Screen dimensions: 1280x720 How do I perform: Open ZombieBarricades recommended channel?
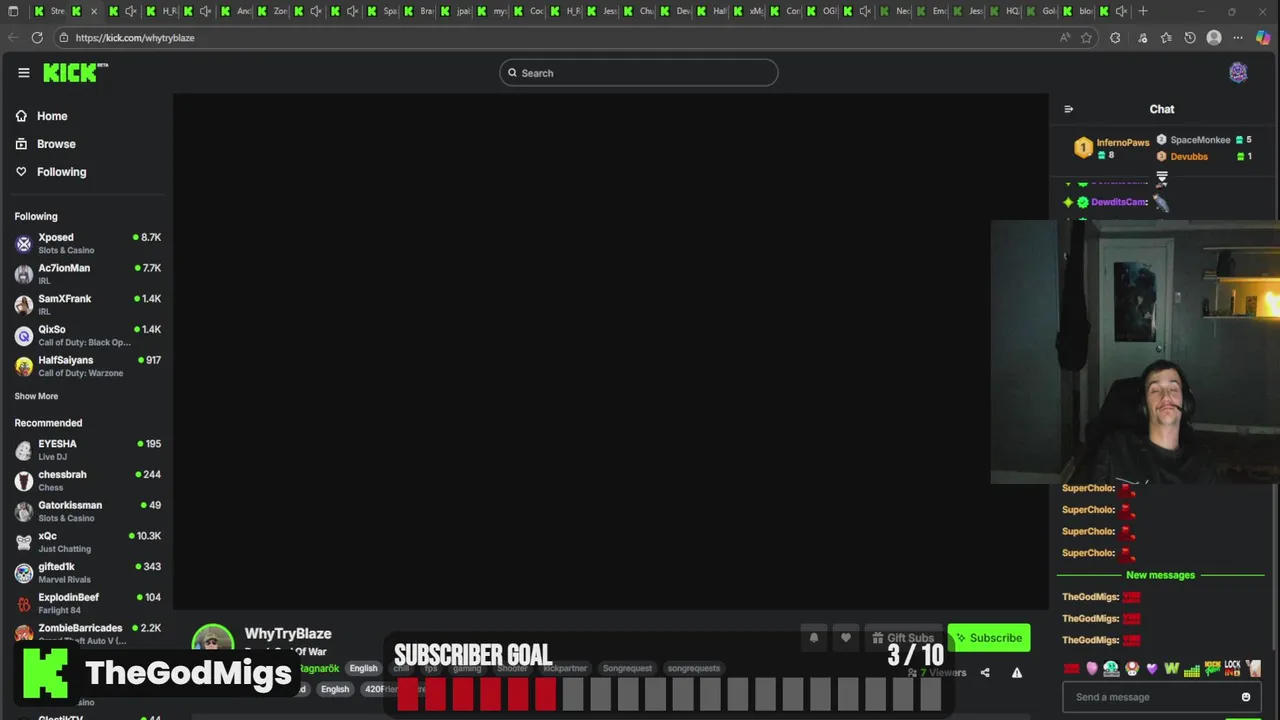tap(88, 633)
